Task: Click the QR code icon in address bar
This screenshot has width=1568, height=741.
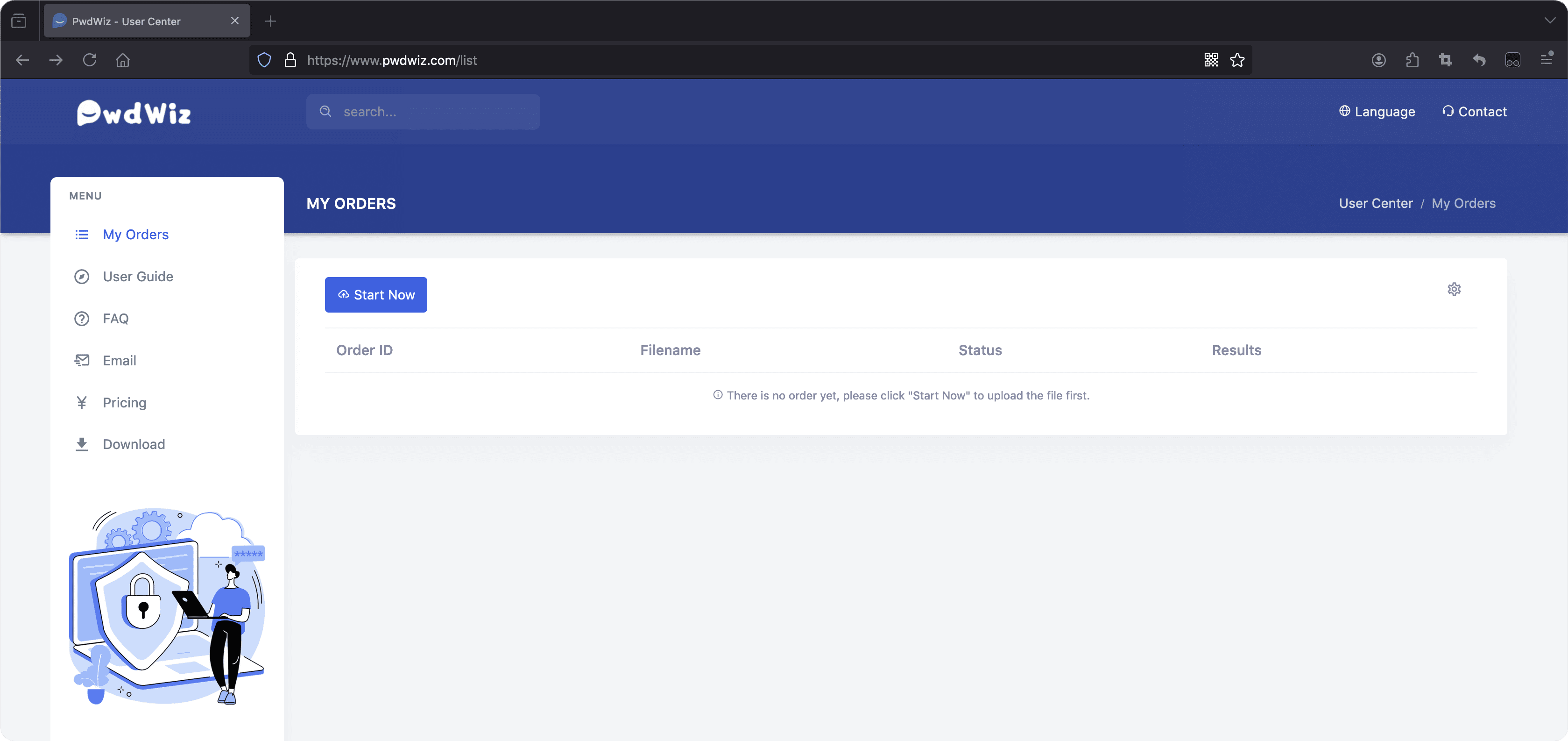Action: [1211, 60]
